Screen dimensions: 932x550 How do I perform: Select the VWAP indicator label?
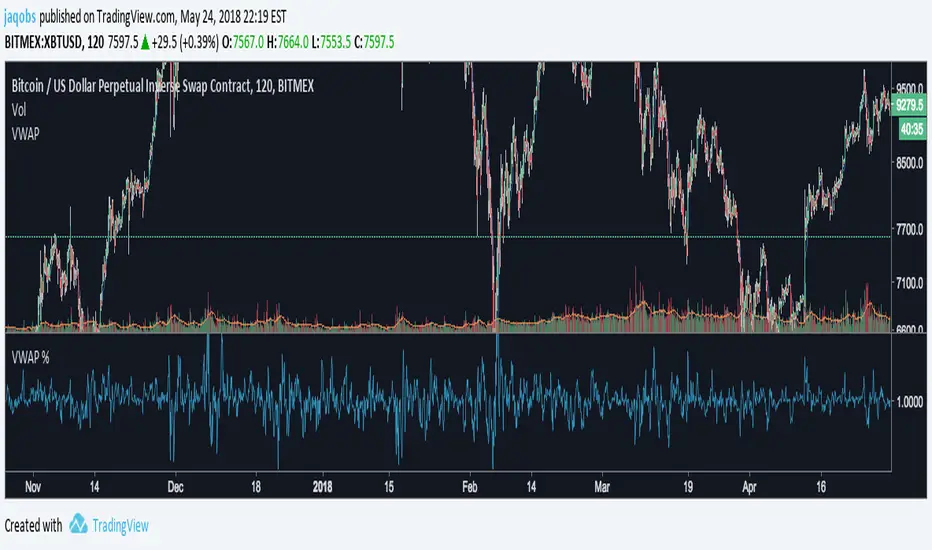tap(26, 134)
